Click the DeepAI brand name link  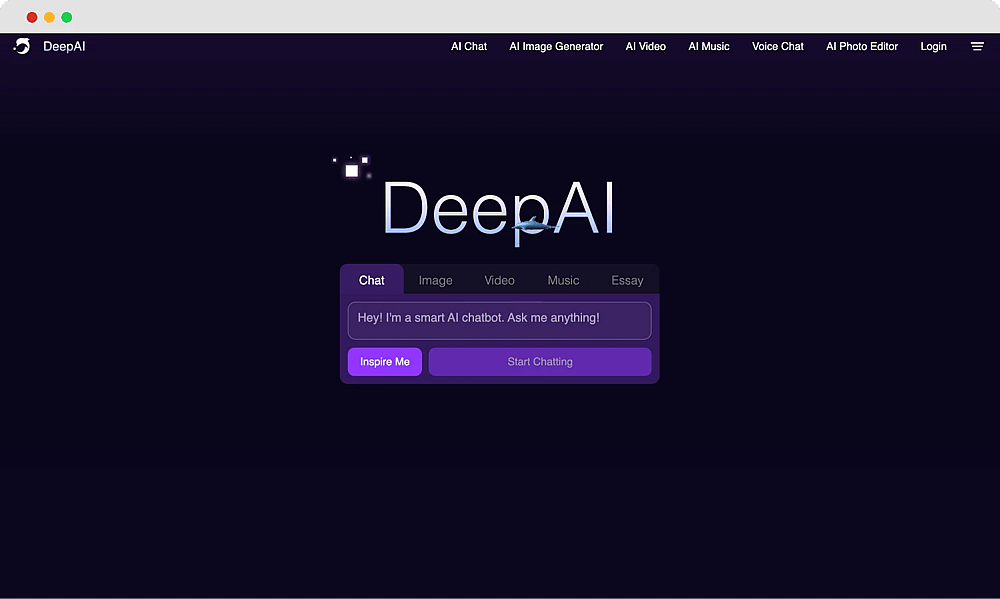[x=64, y=47]
